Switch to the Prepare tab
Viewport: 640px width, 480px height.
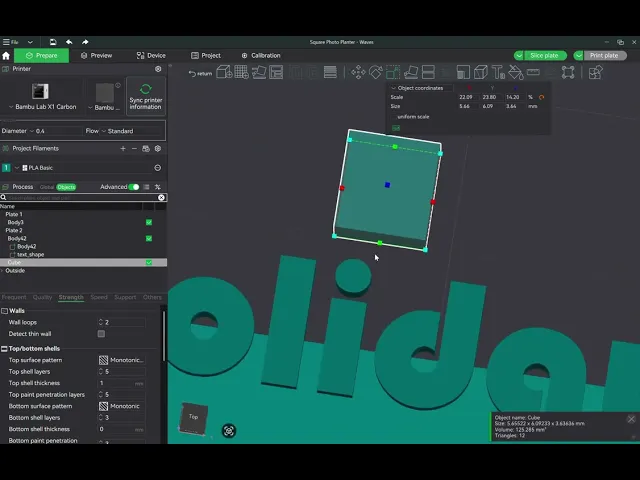point(42,56)
